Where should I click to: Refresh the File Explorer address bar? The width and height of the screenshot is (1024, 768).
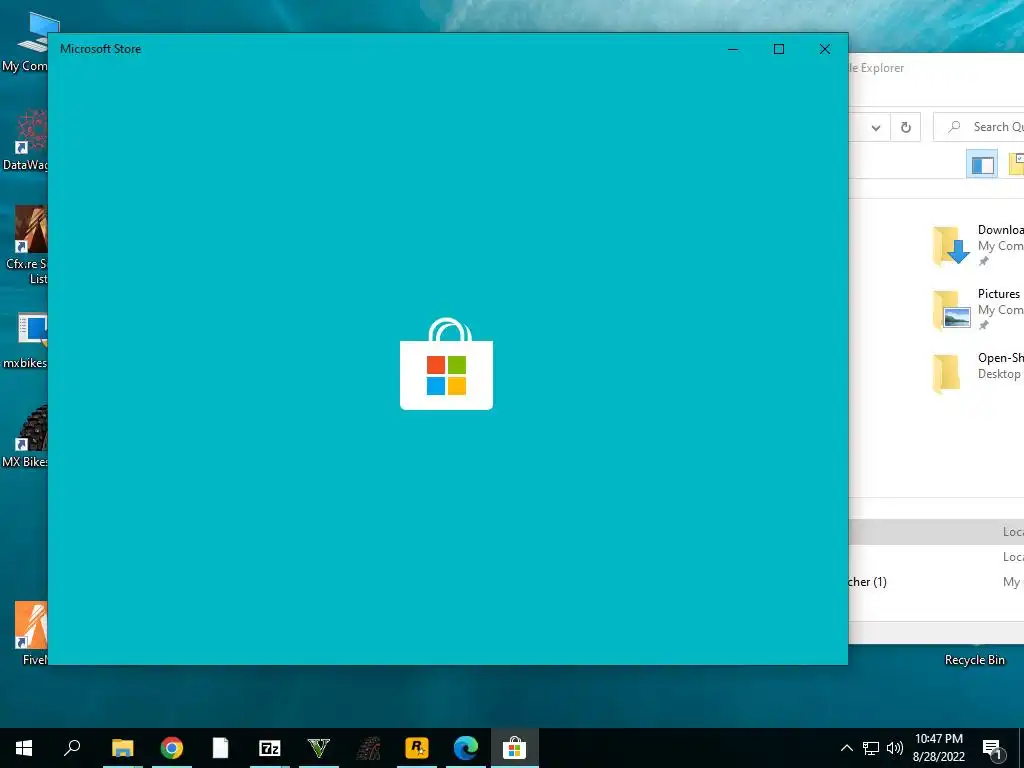click(906, 127)
